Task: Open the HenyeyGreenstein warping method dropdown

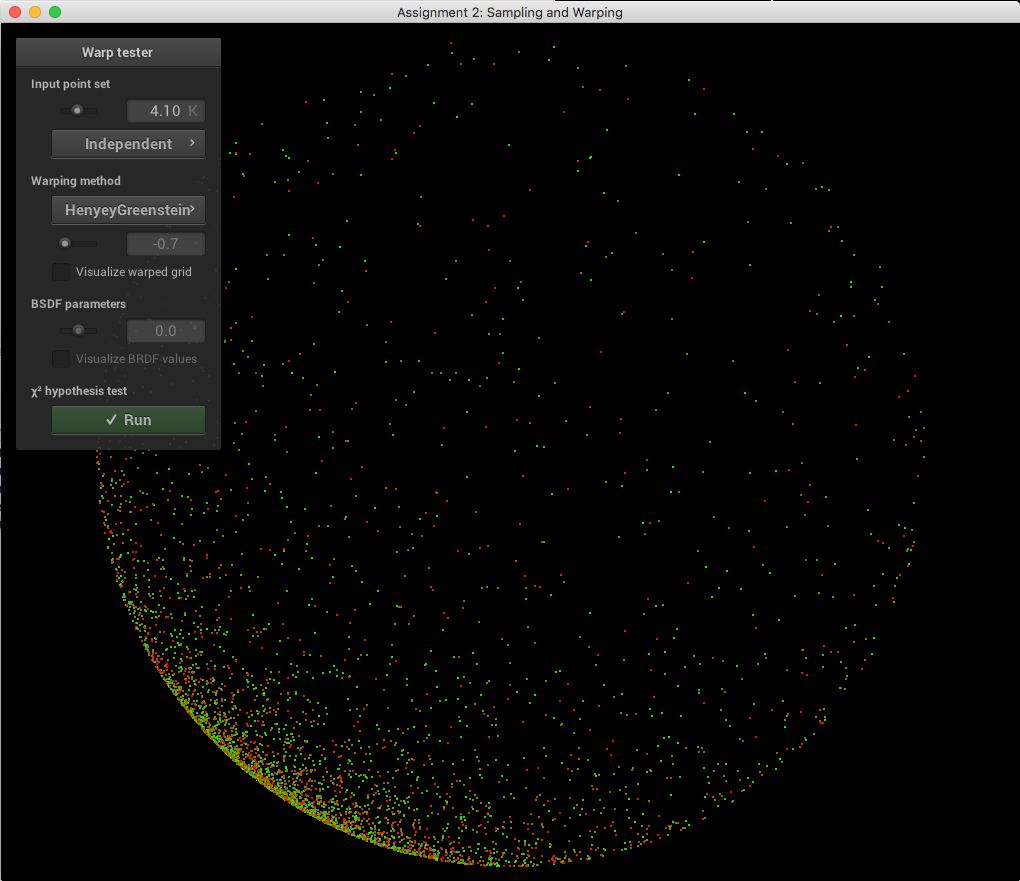Action: point(128,210)
